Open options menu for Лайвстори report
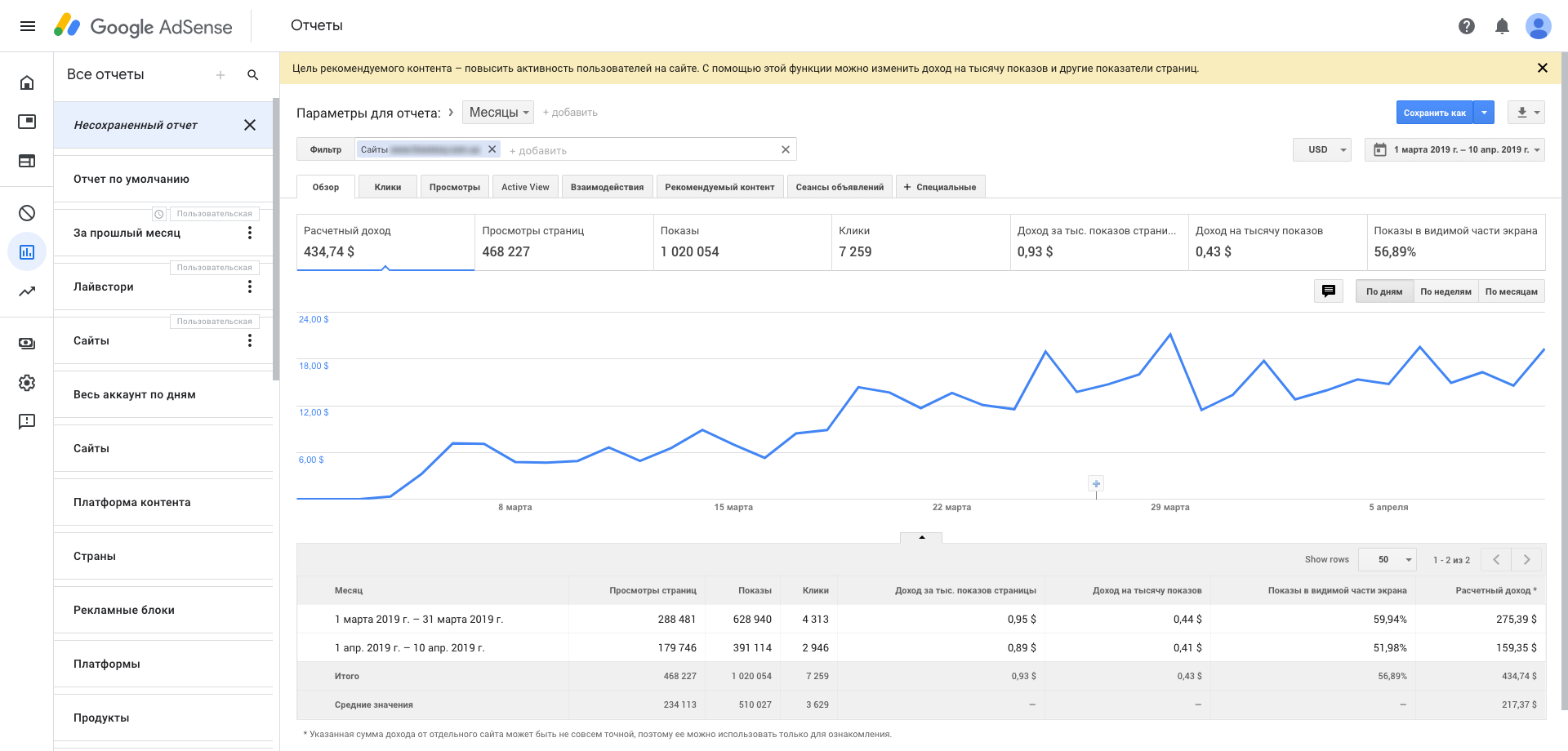Image resolution: width=1568 pixels, height=751 pixels. (250, 287)
